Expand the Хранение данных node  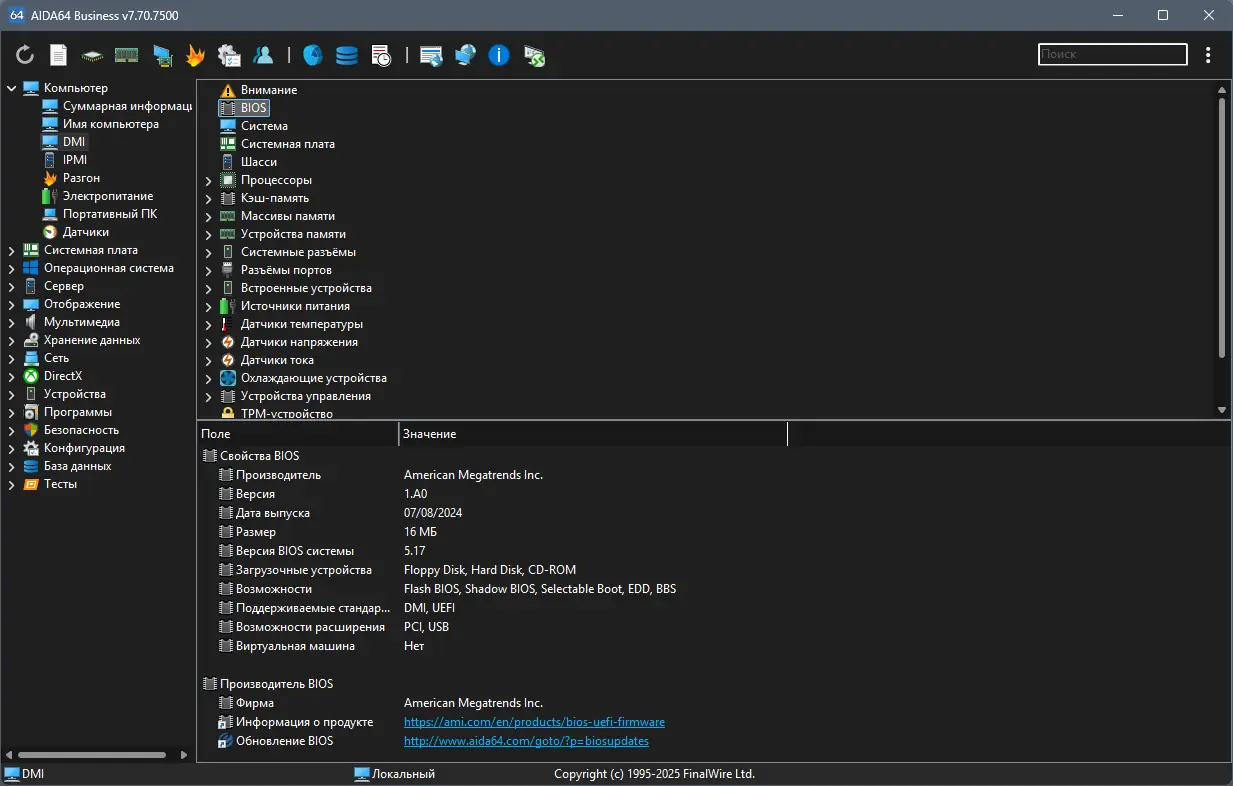tap(11, 340)
